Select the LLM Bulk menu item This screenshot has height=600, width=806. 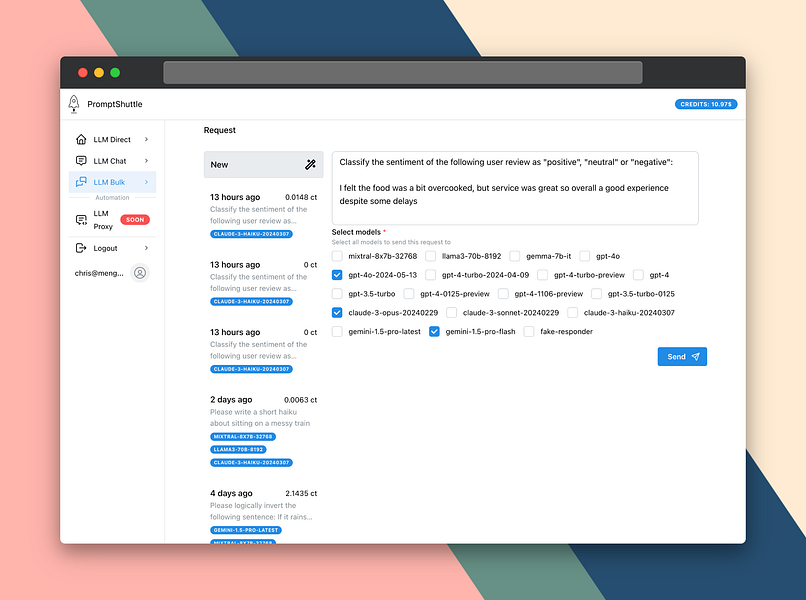click(112, 182)
